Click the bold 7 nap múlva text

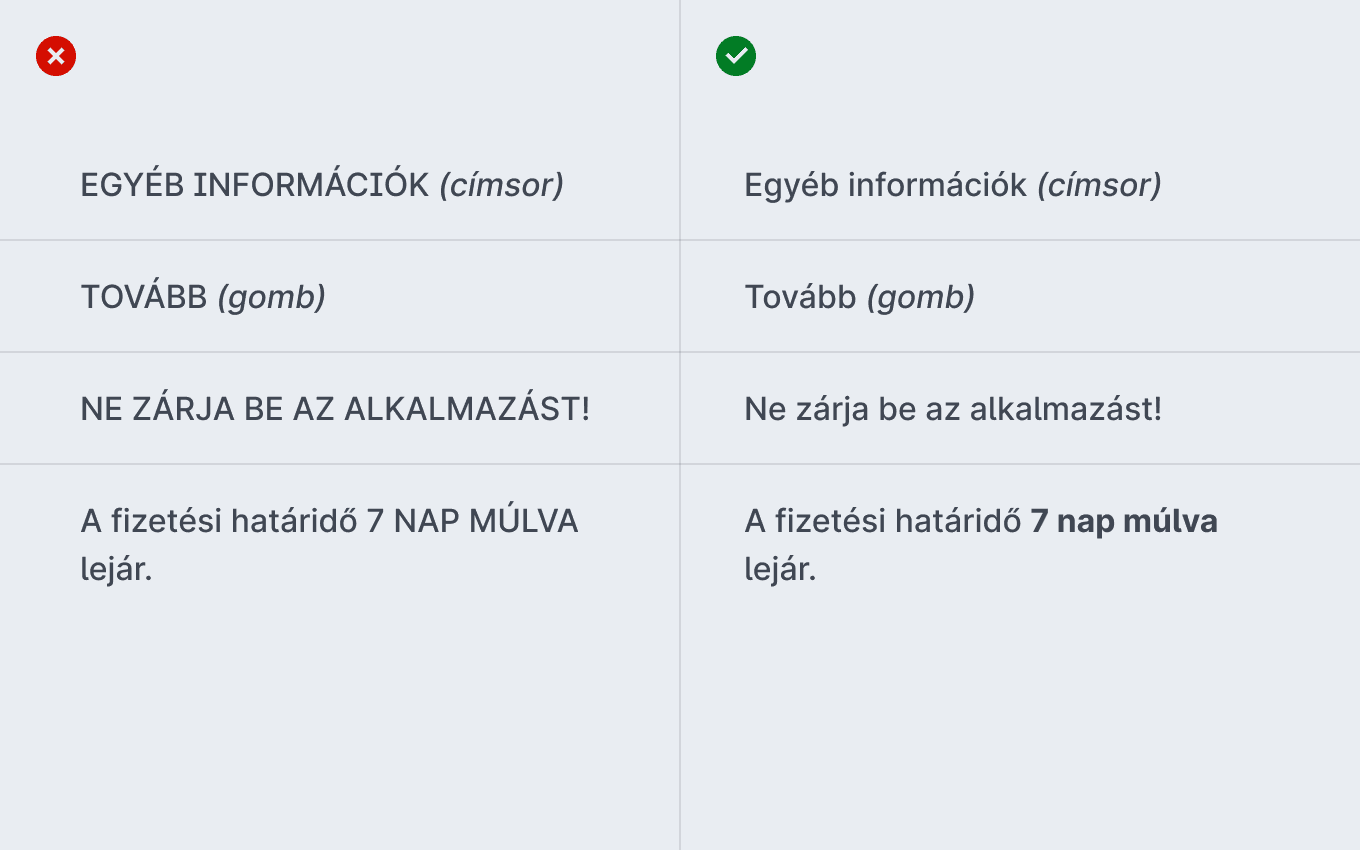click(x=1124, y=521)
